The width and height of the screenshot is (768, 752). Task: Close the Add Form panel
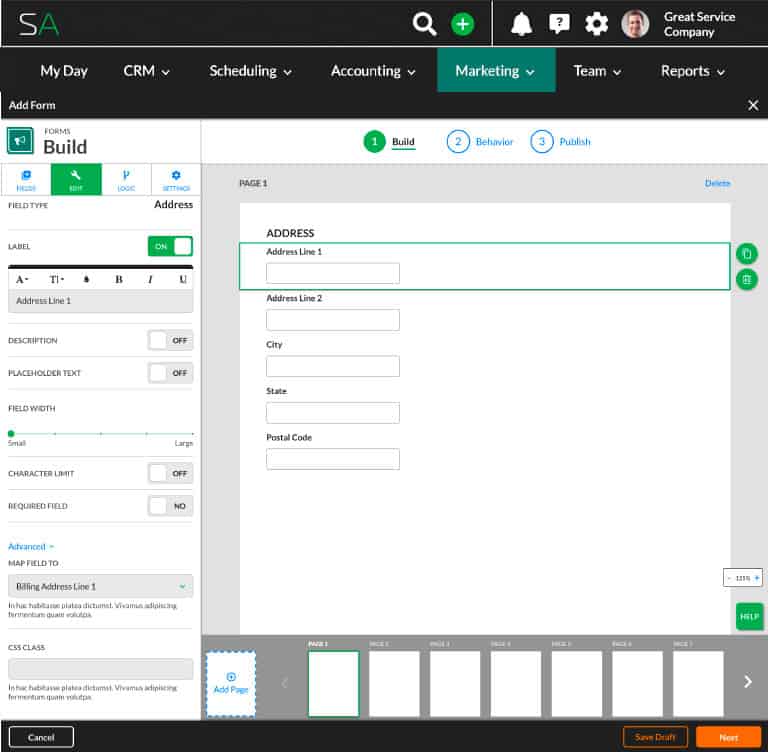point(753,105)
